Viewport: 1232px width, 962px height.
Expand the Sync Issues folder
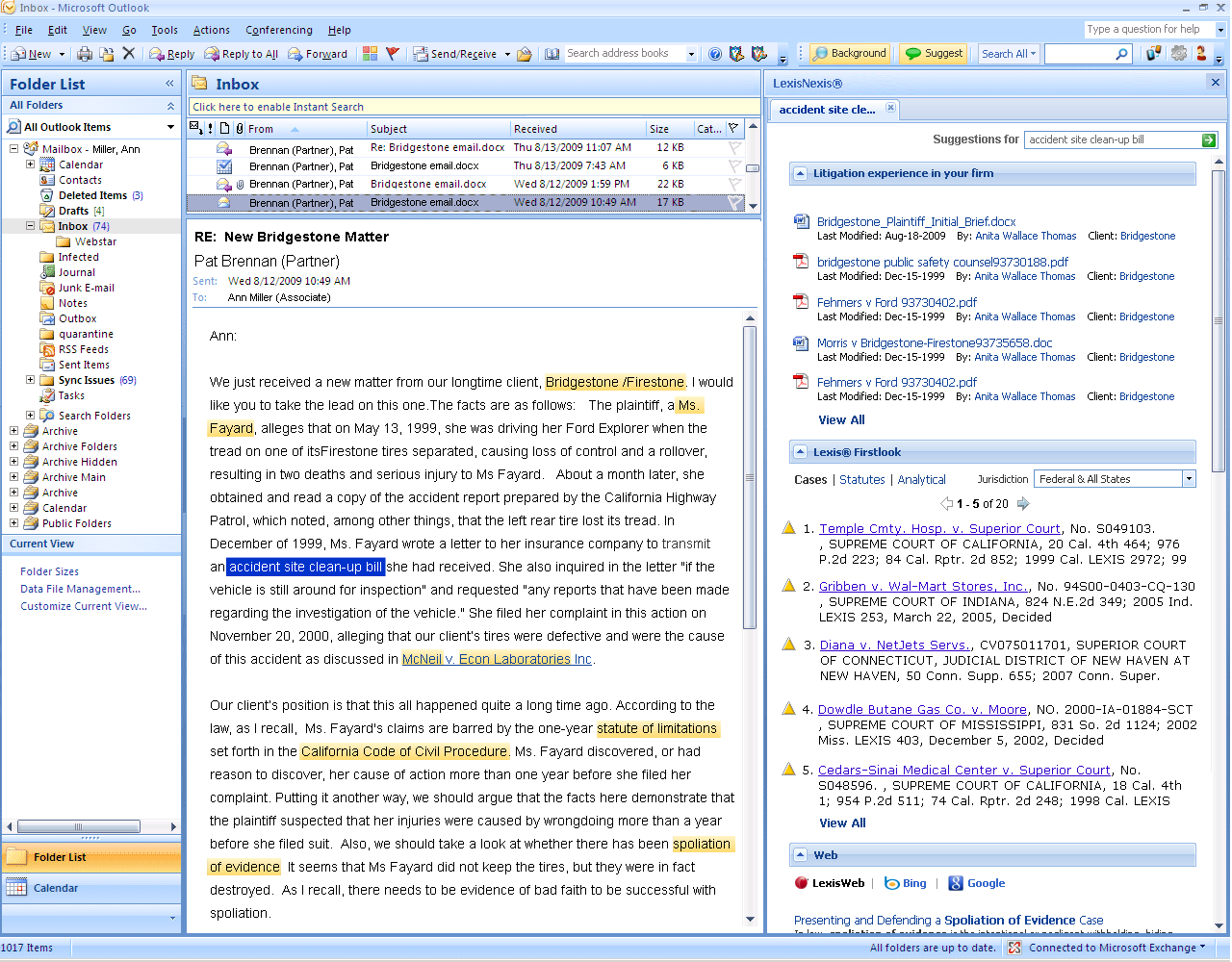(30, 380)
